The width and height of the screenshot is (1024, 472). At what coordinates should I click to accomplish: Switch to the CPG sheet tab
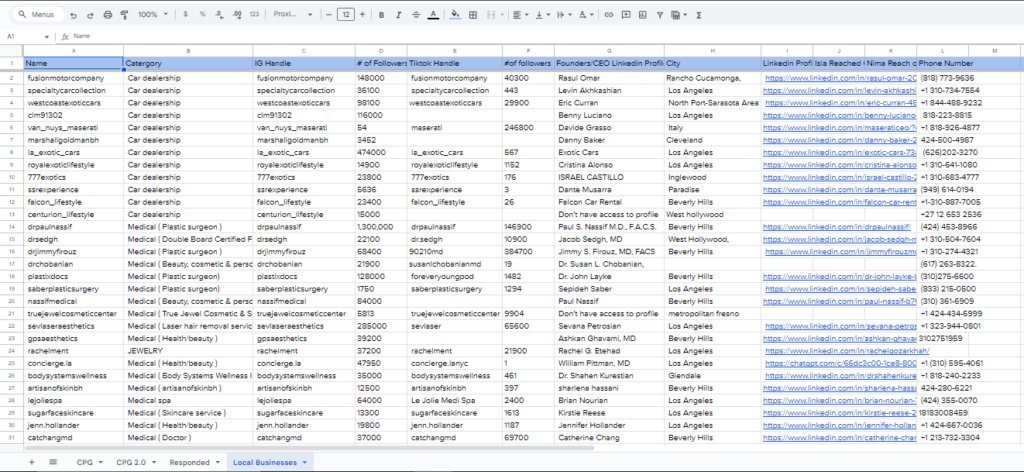point(85,462)
